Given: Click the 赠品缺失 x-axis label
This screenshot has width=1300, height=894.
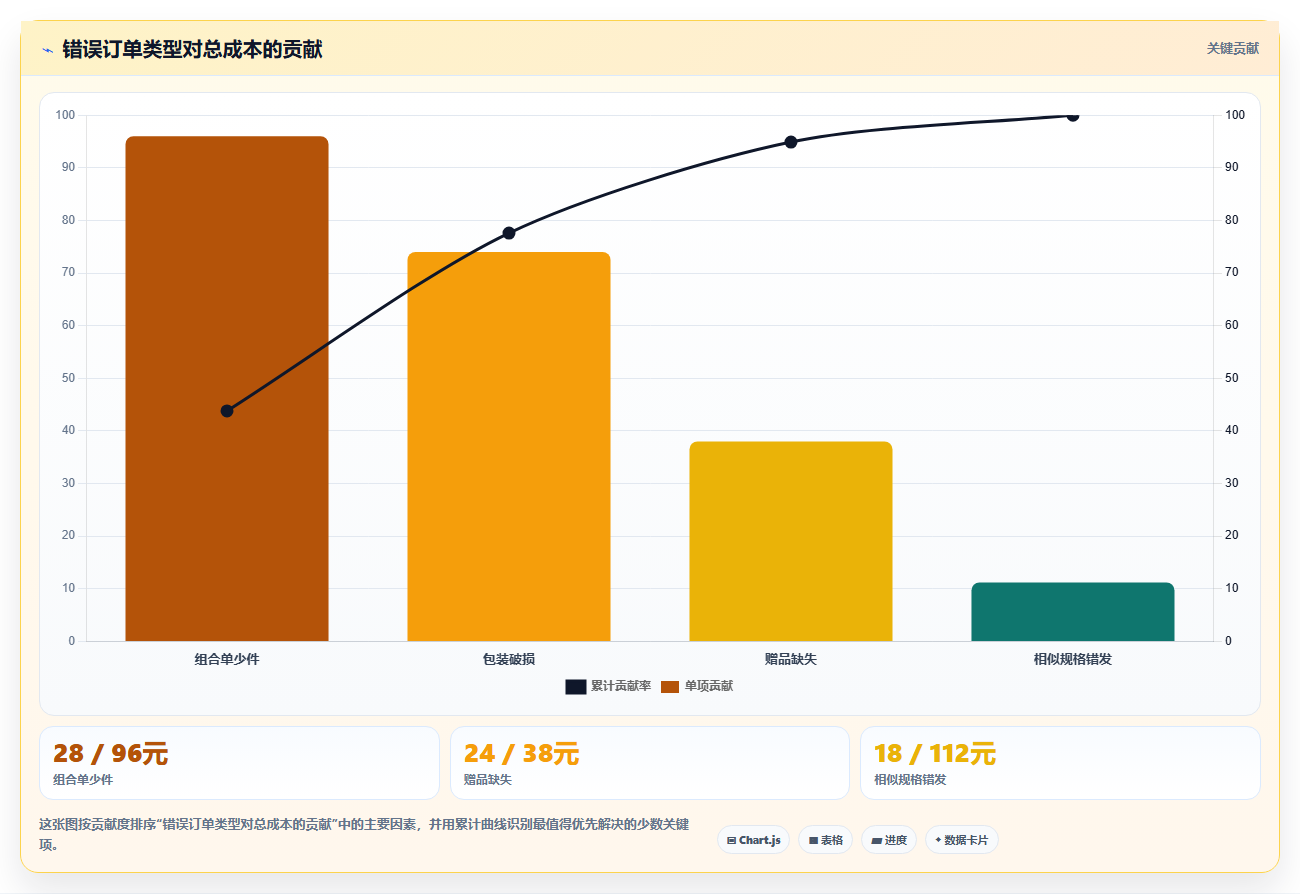Looking at the screenshot, I should 791,659.
